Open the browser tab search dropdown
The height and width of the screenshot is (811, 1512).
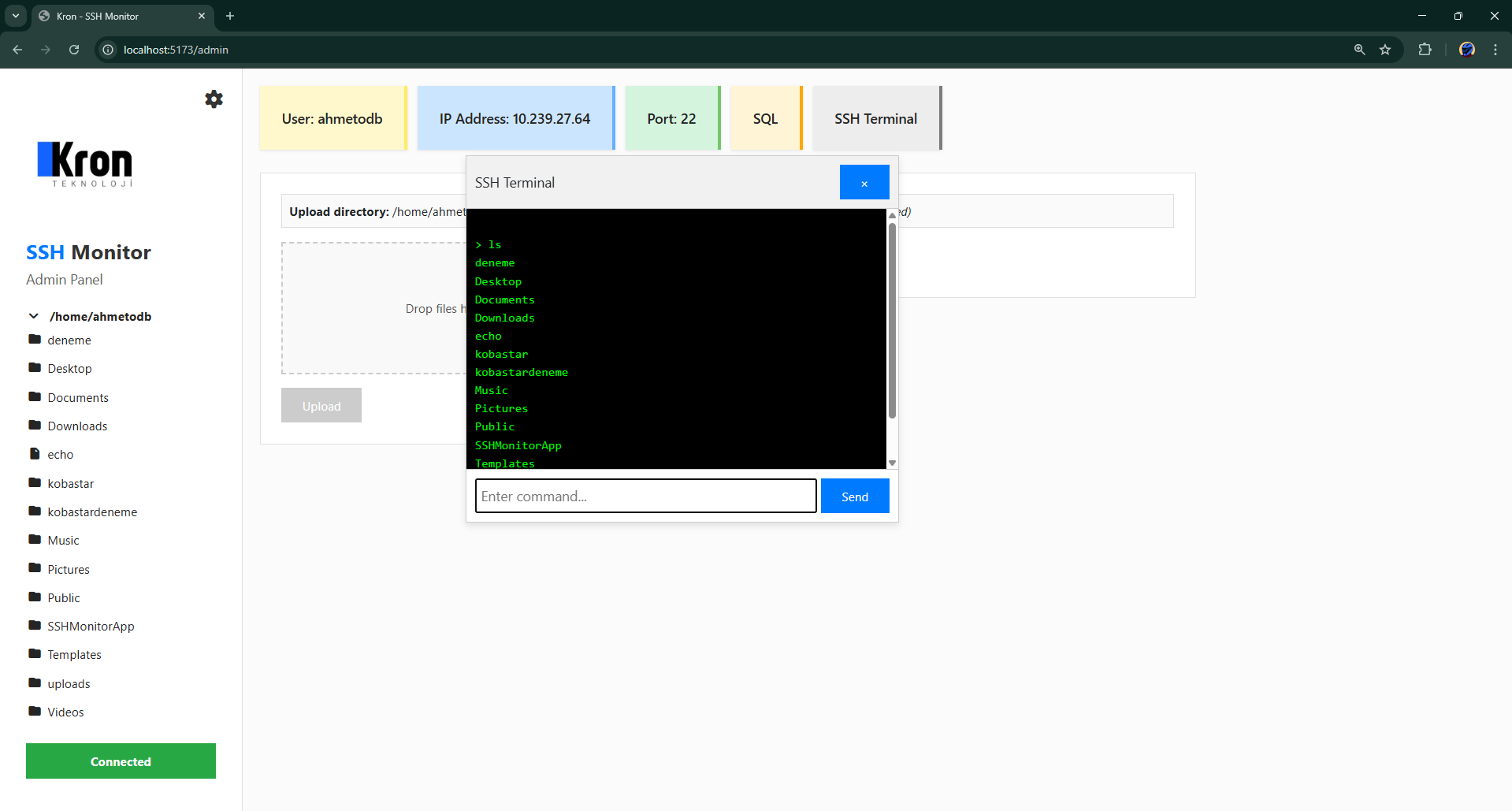point(15,16)
